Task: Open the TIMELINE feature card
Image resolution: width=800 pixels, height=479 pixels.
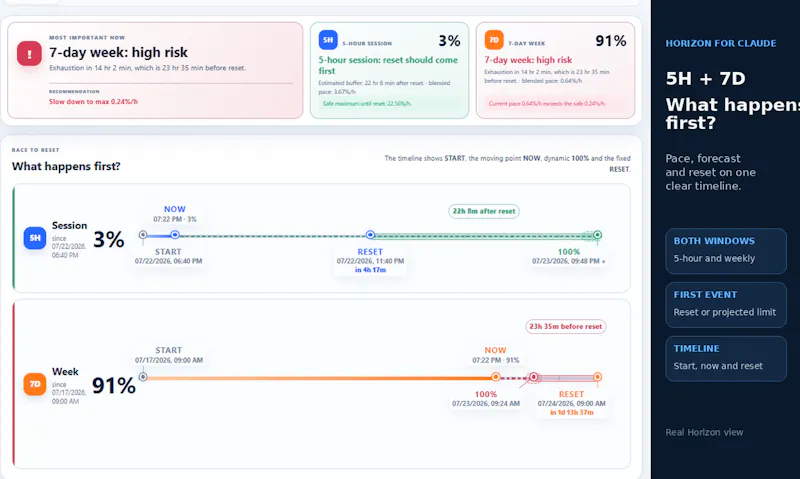Action: tap(726, 359)
